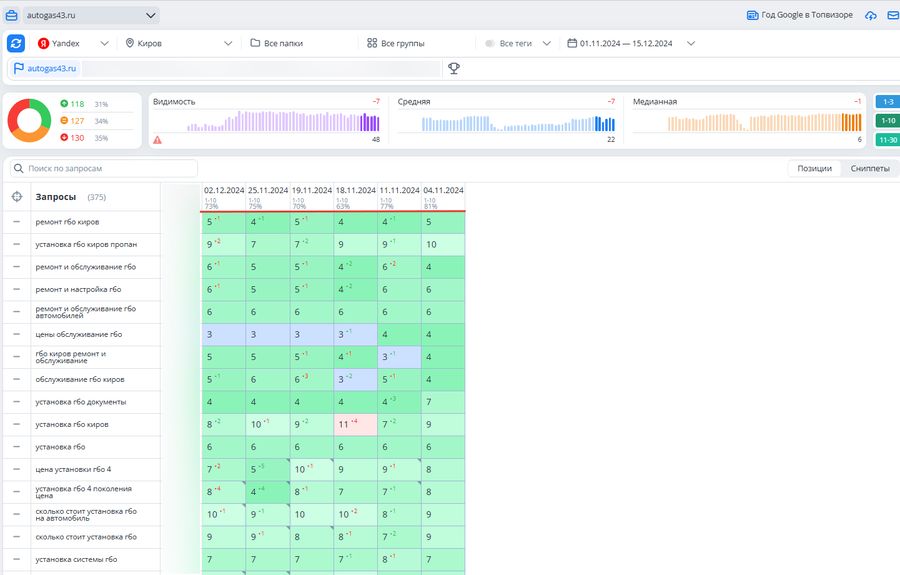Open the Киров region dropdown
The width and height of the screenshot is (900, 575).
tap(178, 44)
